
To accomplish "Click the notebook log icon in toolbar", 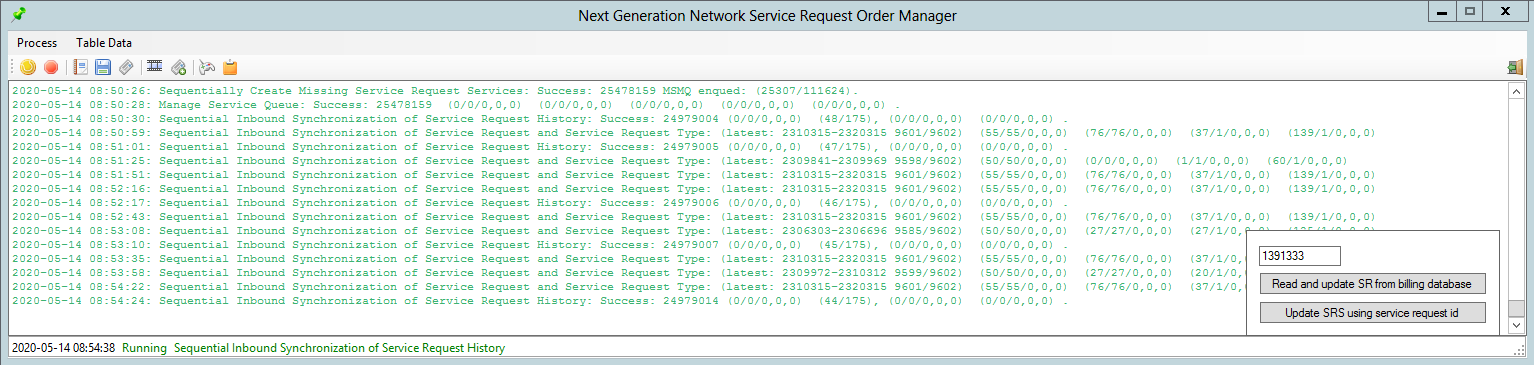I will (x=81, y=67).
